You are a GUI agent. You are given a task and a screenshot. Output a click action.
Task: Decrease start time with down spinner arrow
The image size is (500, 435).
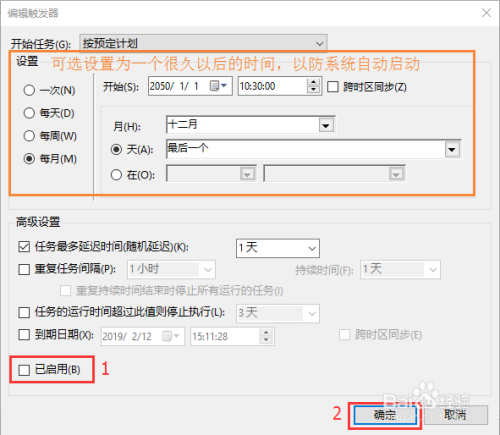tap(313, 90)
